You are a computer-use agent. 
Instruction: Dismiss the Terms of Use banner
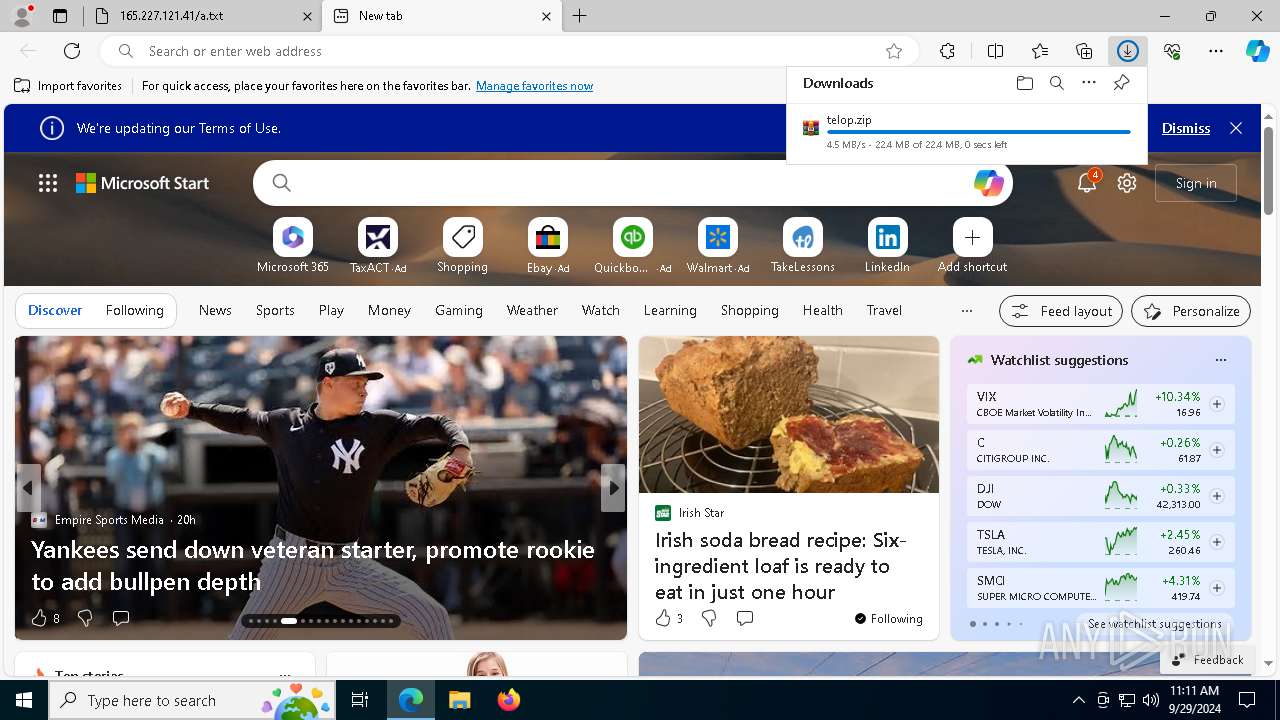pos(1186,128)
